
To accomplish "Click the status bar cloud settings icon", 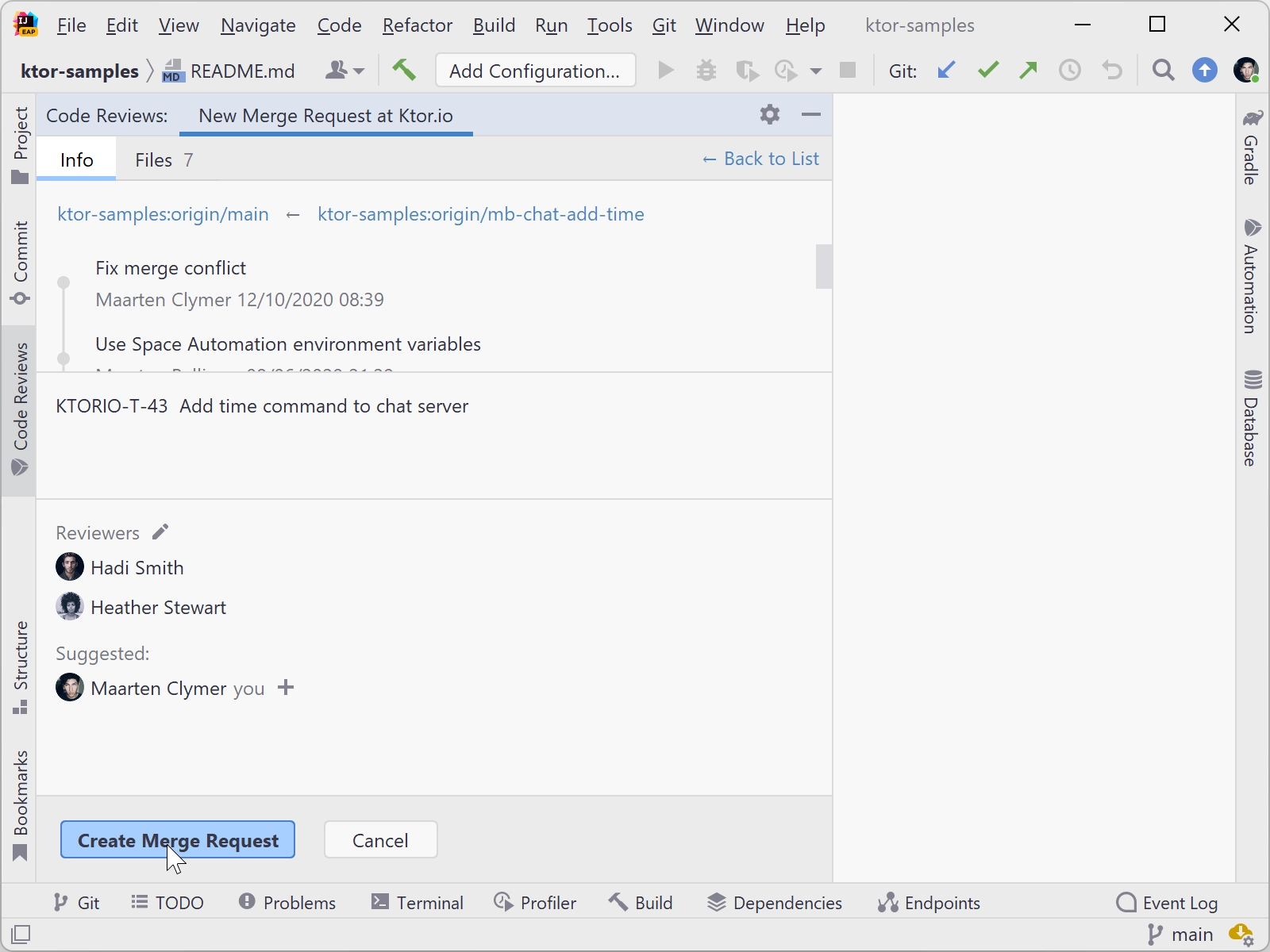I will coord(1241,935).
